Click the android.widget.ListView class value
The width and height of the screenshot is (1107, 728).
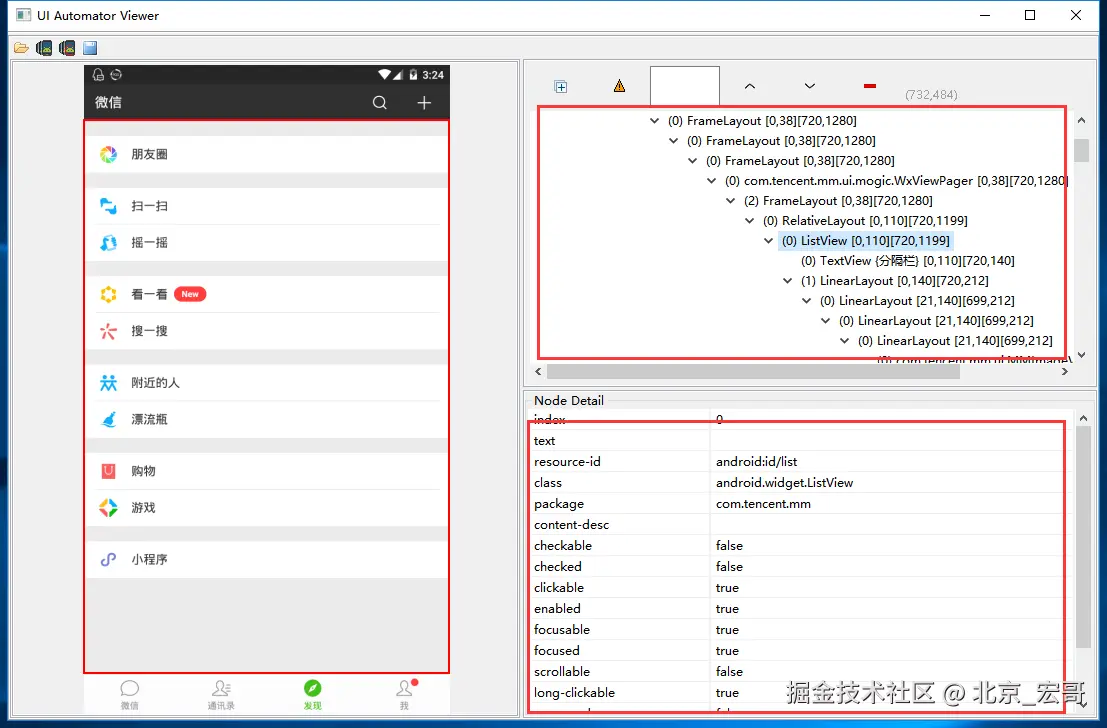coord(784,483)
